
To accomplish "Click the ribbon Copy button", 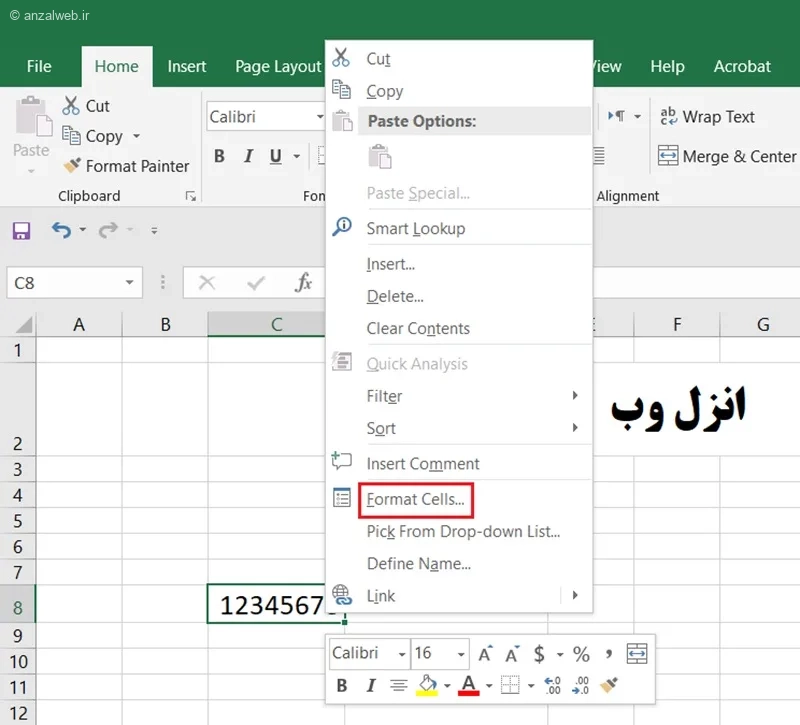I will click(x=92, y=136).
